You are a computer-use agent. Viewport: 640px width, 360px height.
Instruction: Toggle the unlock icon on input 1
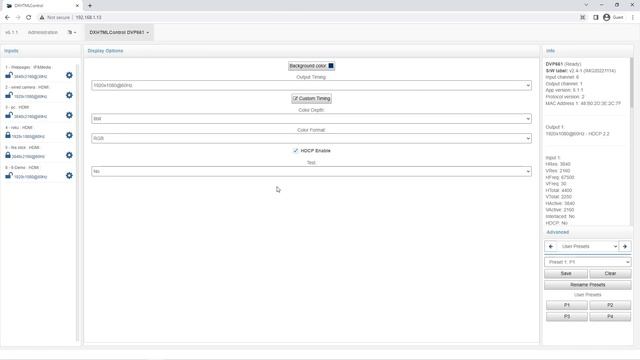9,75
